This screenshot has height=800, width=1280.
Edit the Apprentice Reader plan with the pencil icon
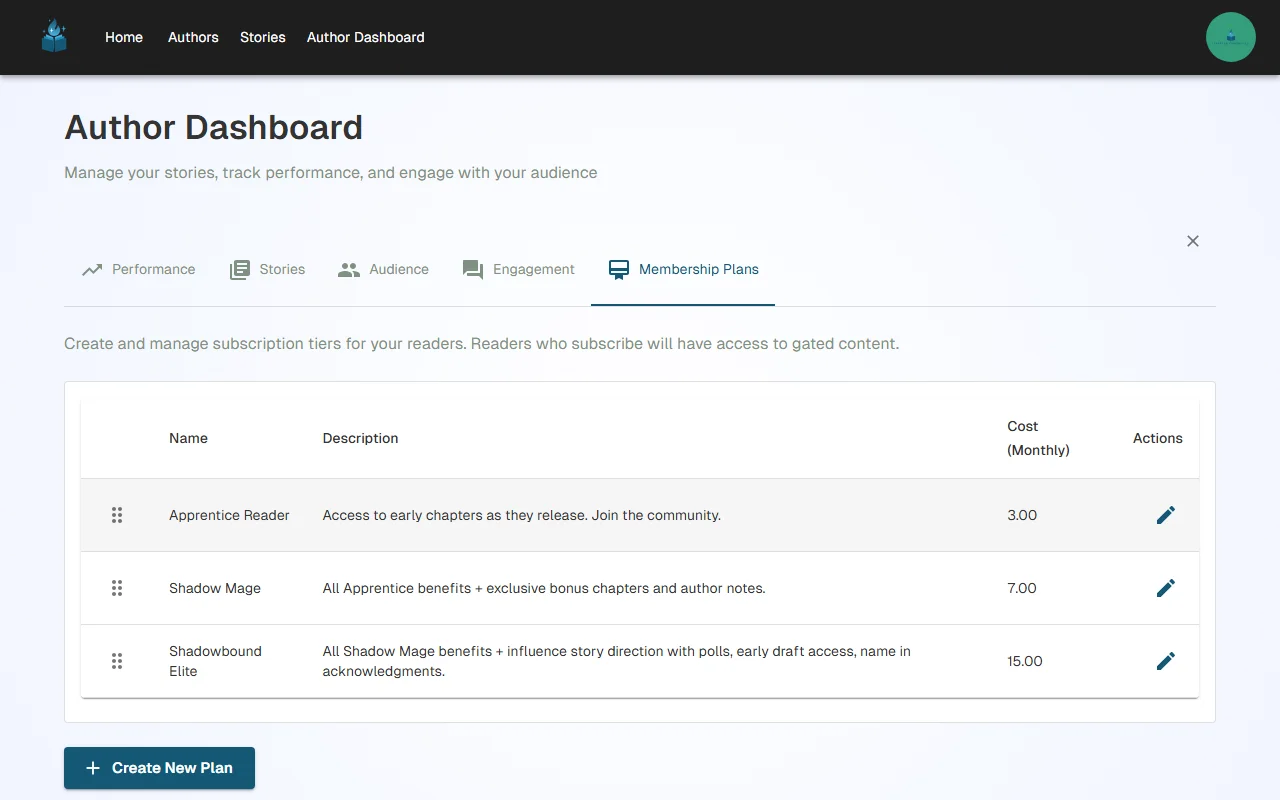click(x=1165, y=515)
